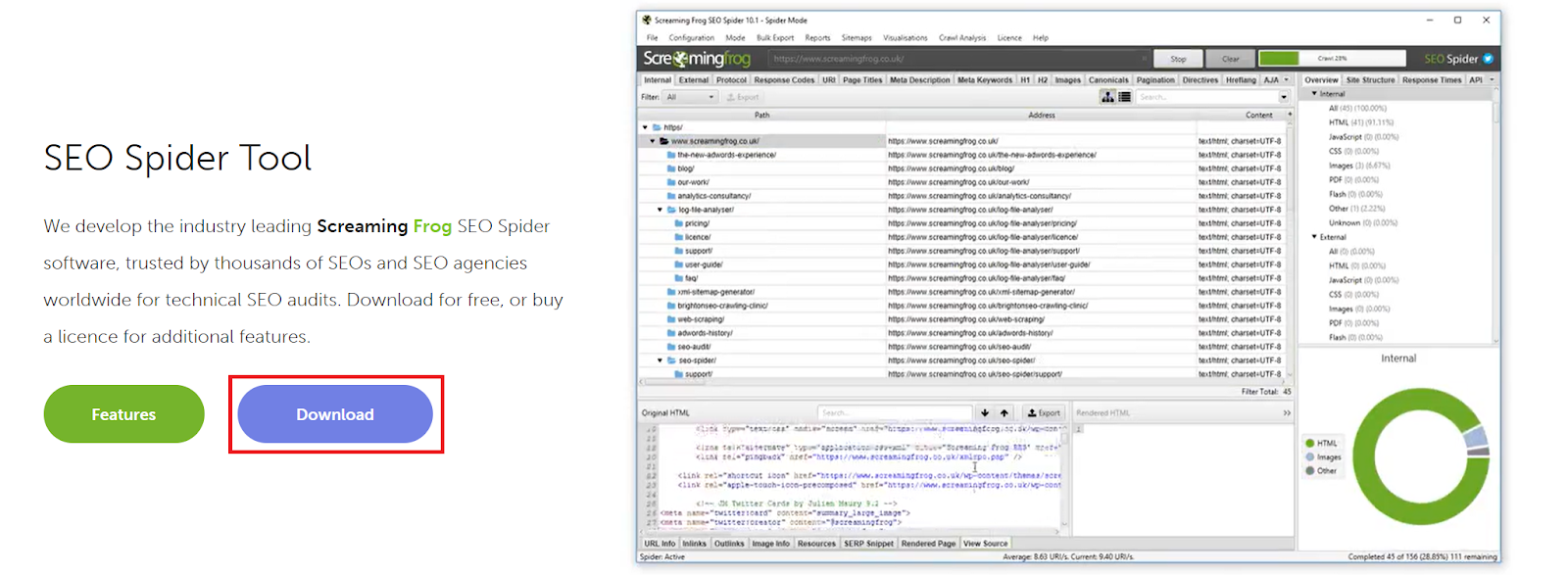Click the blue Download button
The image size is (1568, 575).
click(335, 414)
